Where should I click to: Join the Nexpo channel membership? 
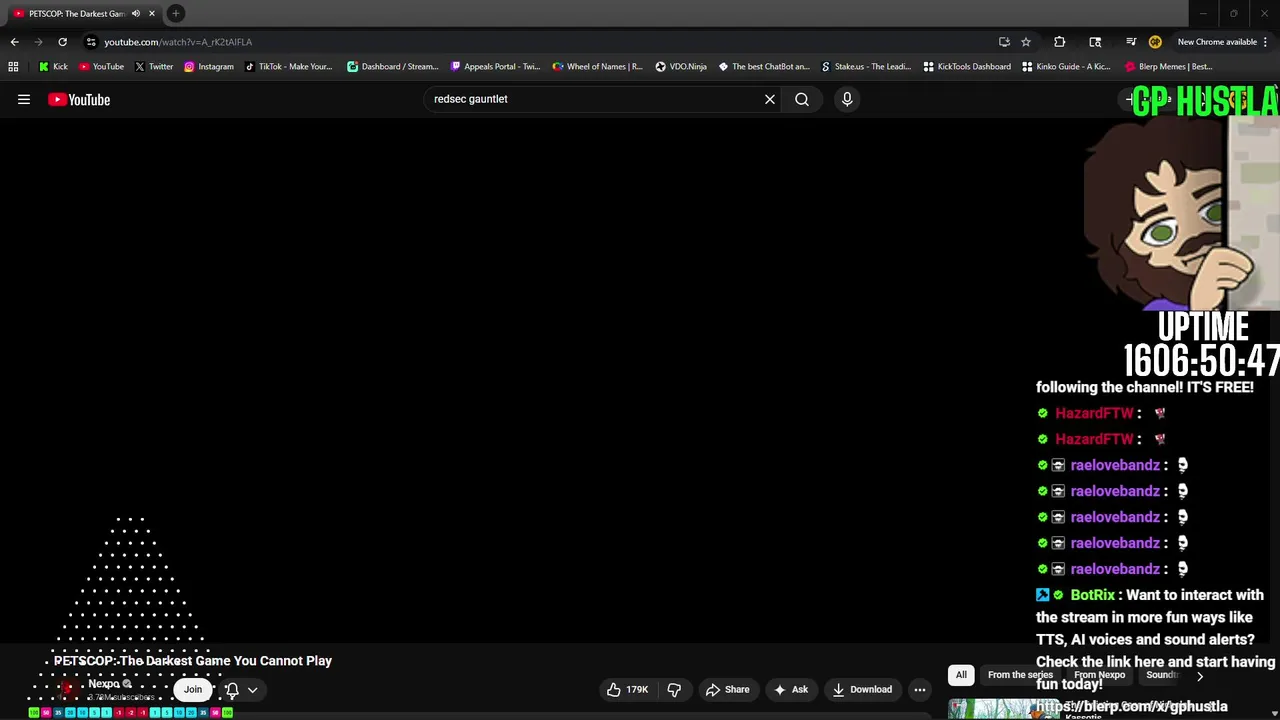(x=193, y=689)
